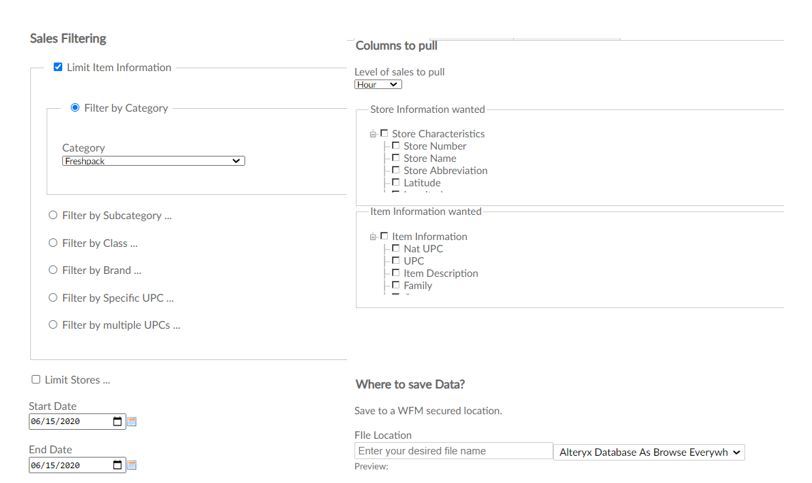
Task: Open the End Date calendar popup icon
Action: click(132, 465)
